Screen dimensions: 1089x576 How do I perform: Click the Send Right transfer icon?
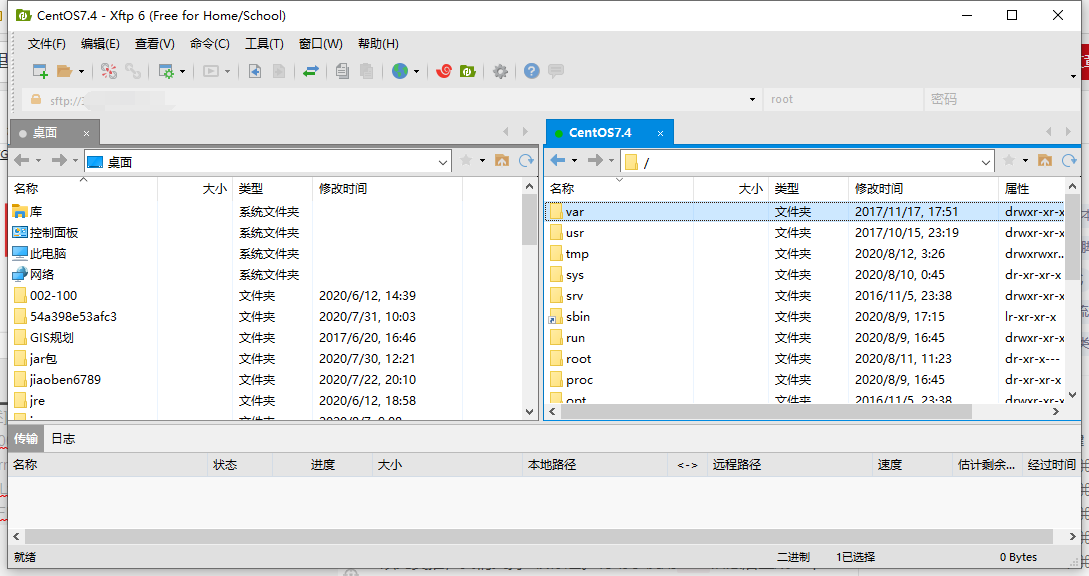point(279,71)
